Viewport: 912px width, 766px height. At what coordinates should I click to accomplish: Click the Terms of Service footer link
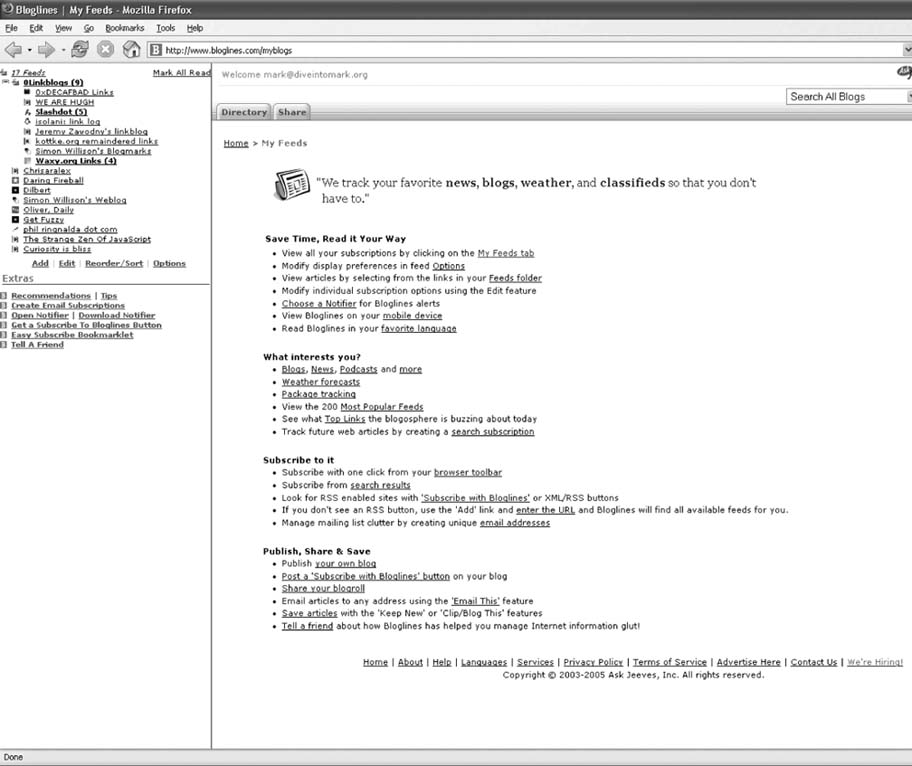[669, 662]
